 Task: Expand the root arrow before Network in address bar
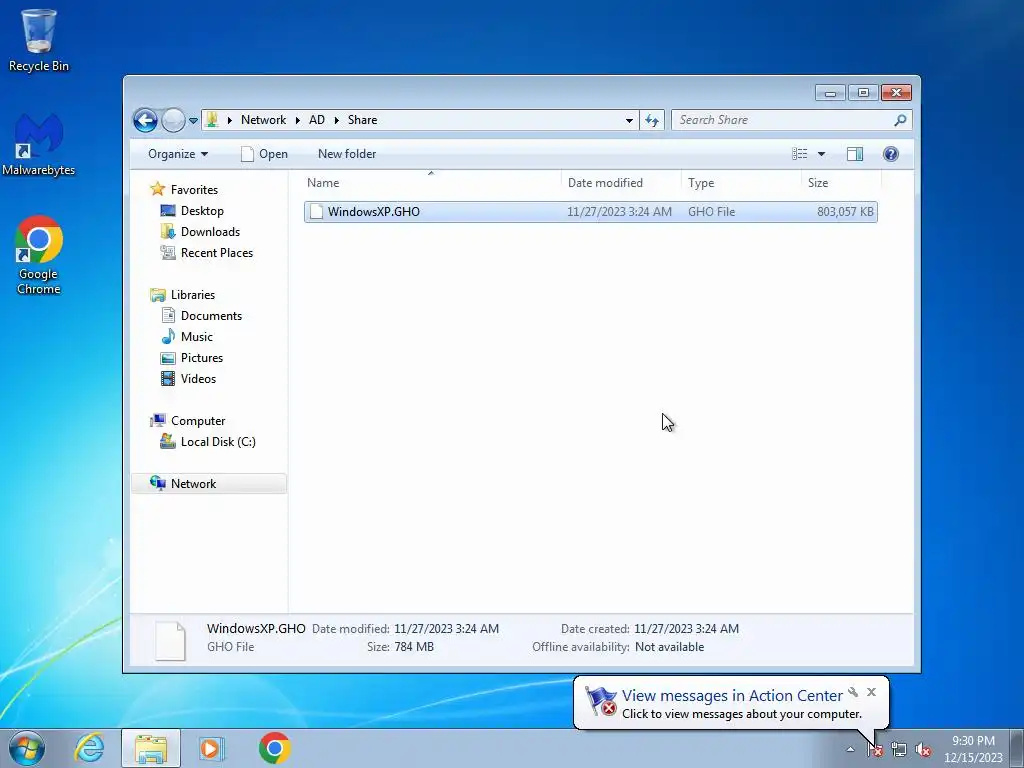coord(229,120)
